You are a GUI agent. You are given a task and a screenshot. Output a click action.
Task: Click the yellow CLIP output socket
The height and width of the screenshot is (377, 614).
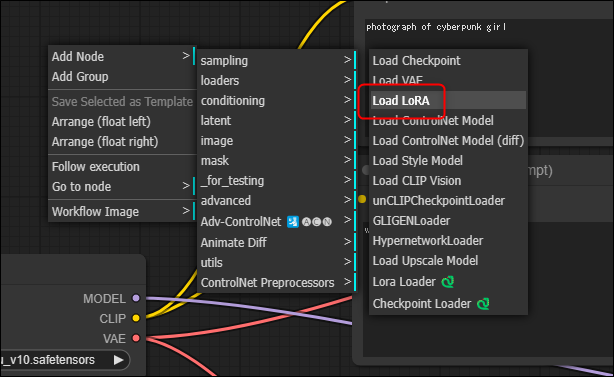click(x=136, y=318)
